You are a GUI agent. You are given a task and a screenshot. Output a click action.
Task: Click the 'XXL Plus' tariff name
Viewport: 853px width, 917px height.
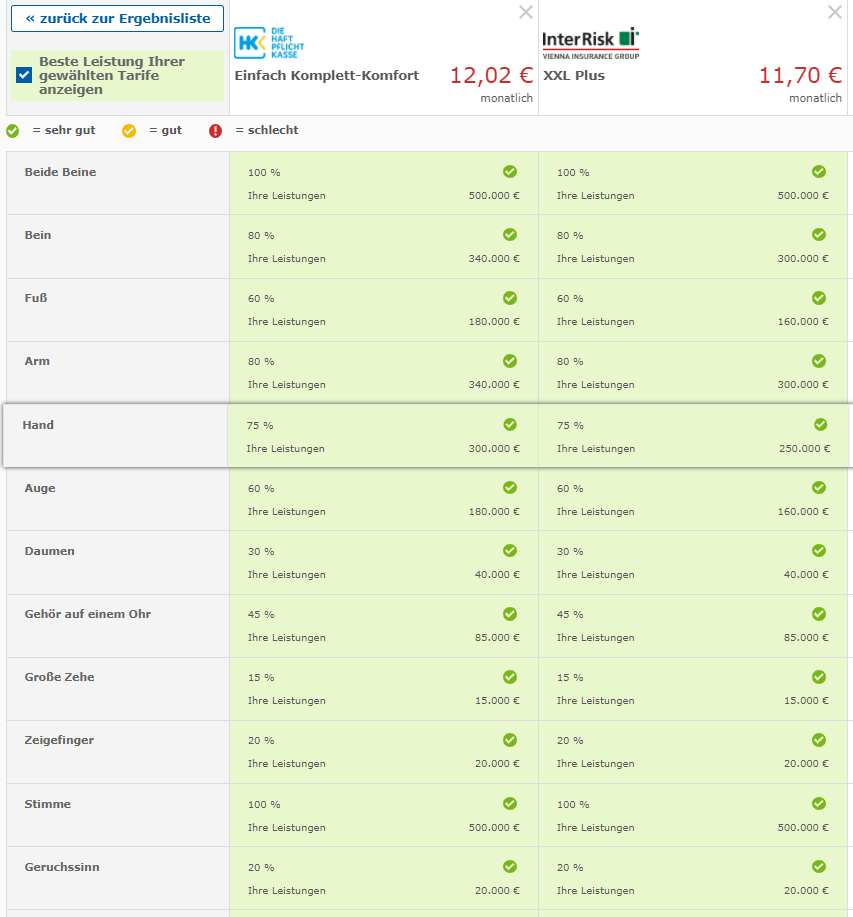(x=574, y=75)
